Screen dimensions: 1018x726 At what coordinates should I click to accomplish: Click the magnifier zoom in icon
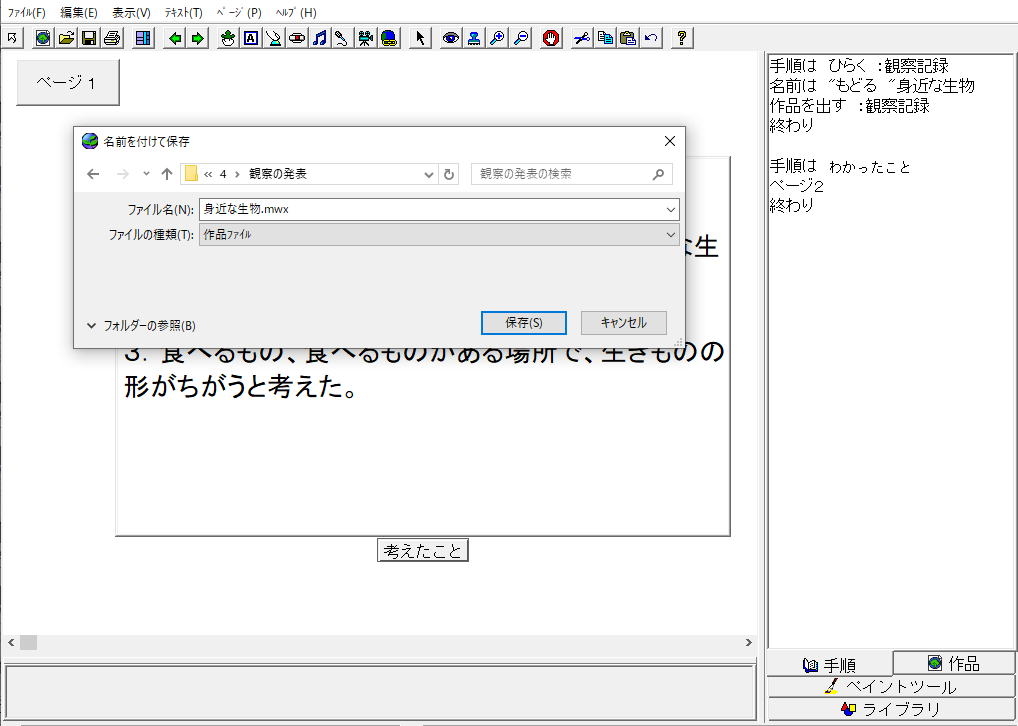click(x=497, y=38)
